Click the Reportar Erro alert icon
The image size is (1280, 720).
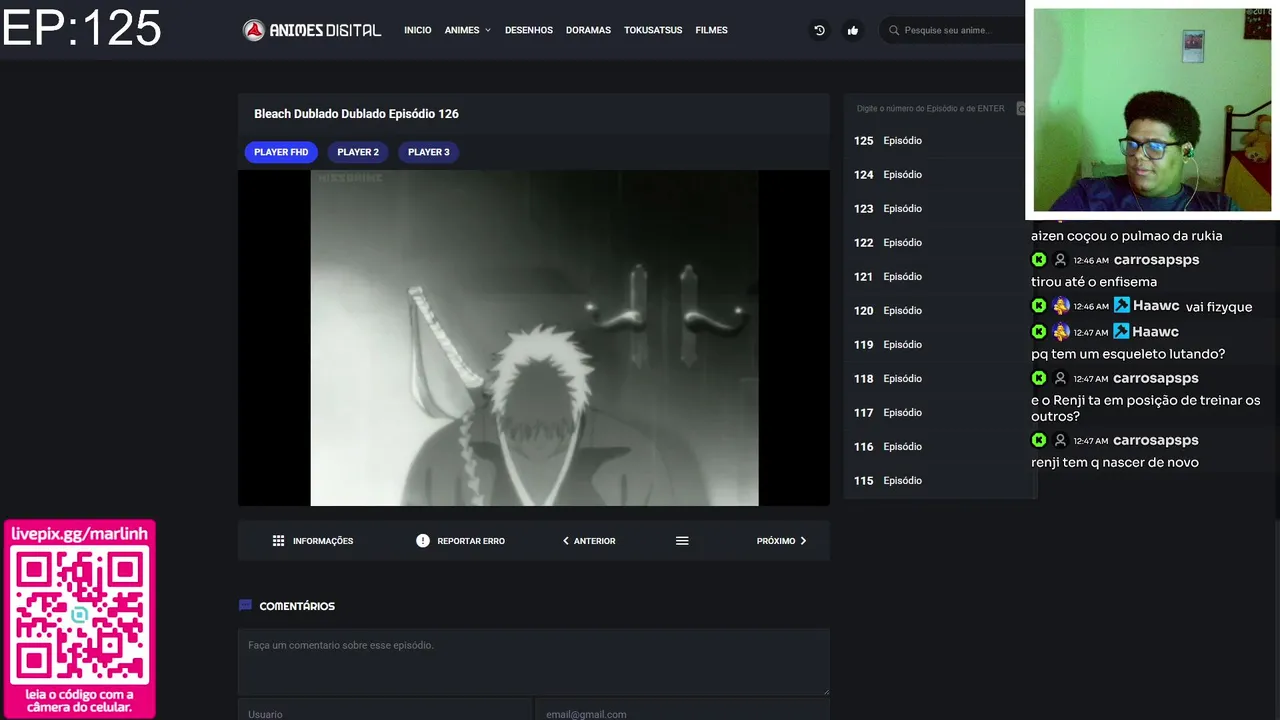pos(422,541)
